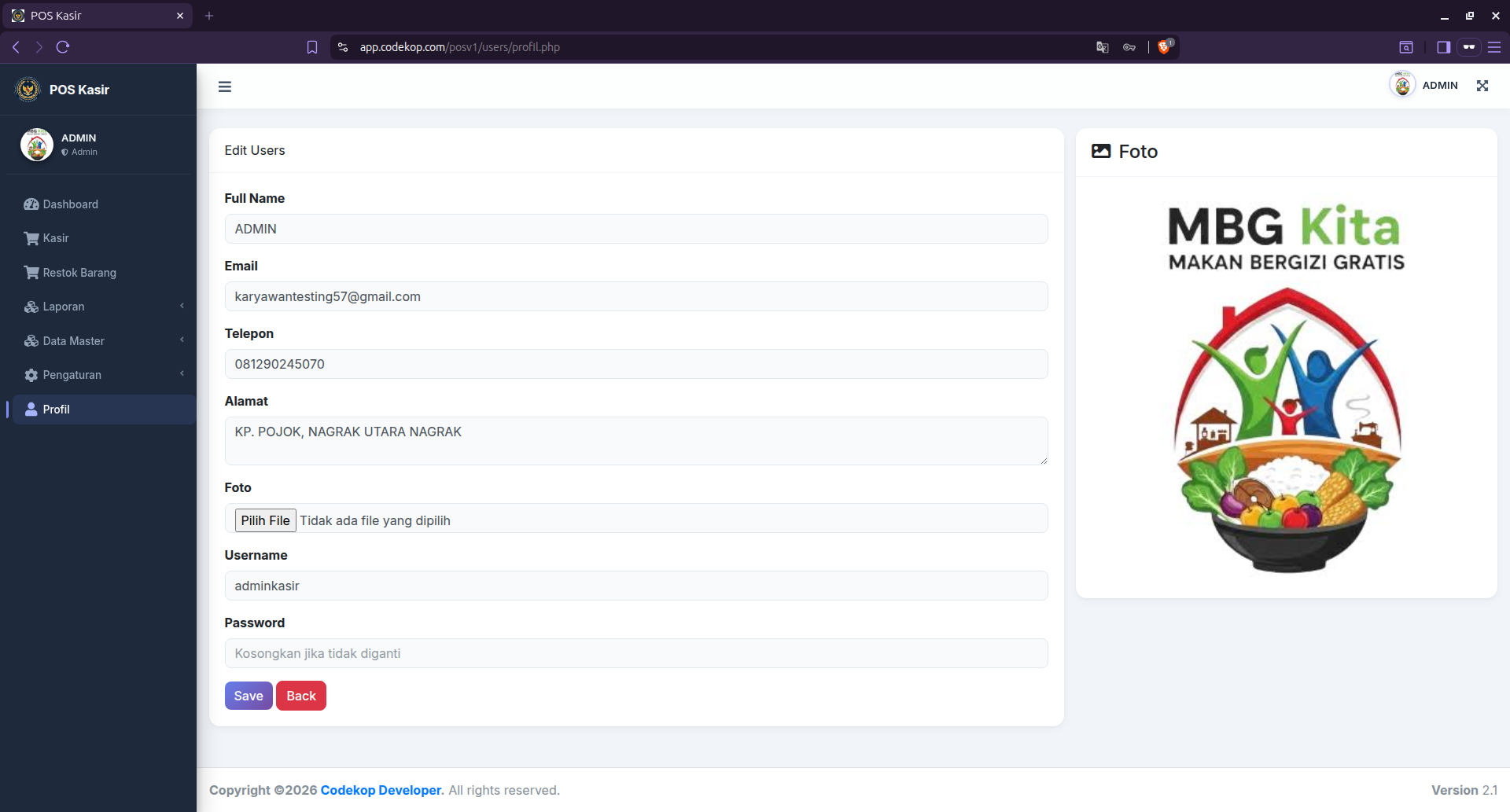Click the Alamat text area
Viewport: 1510px width, 812px height.
pyautogui.click(x=636, y=441)
